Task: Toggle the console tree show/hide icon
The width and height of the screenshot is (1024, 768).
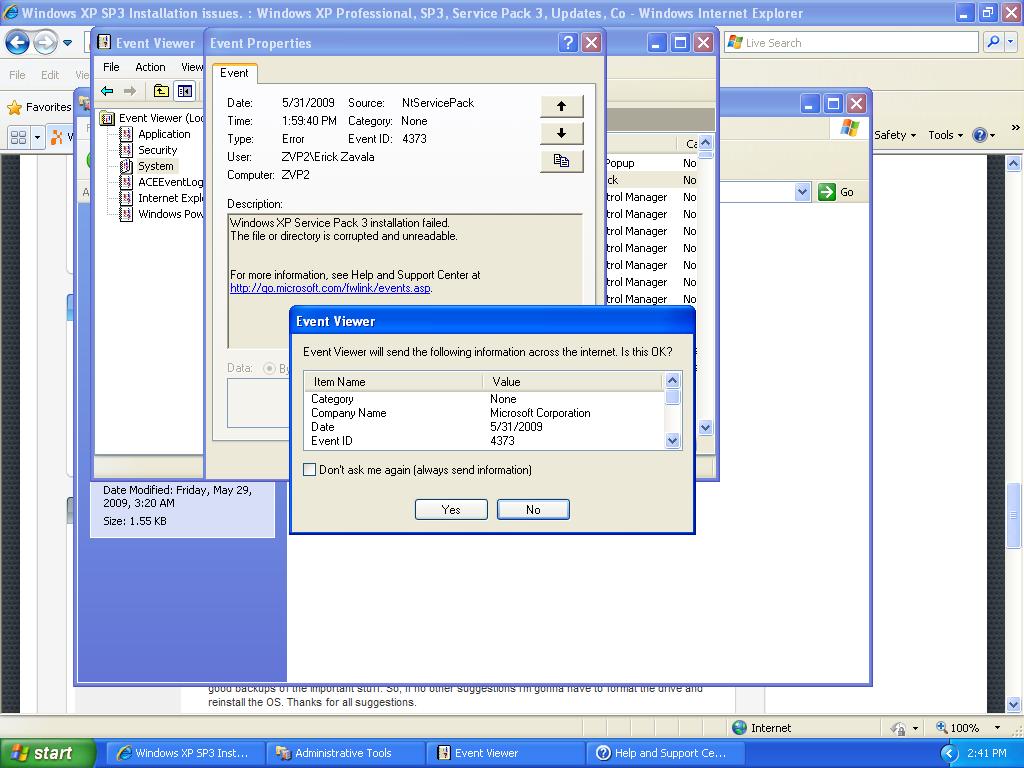Action: click(x=184, y=91)
